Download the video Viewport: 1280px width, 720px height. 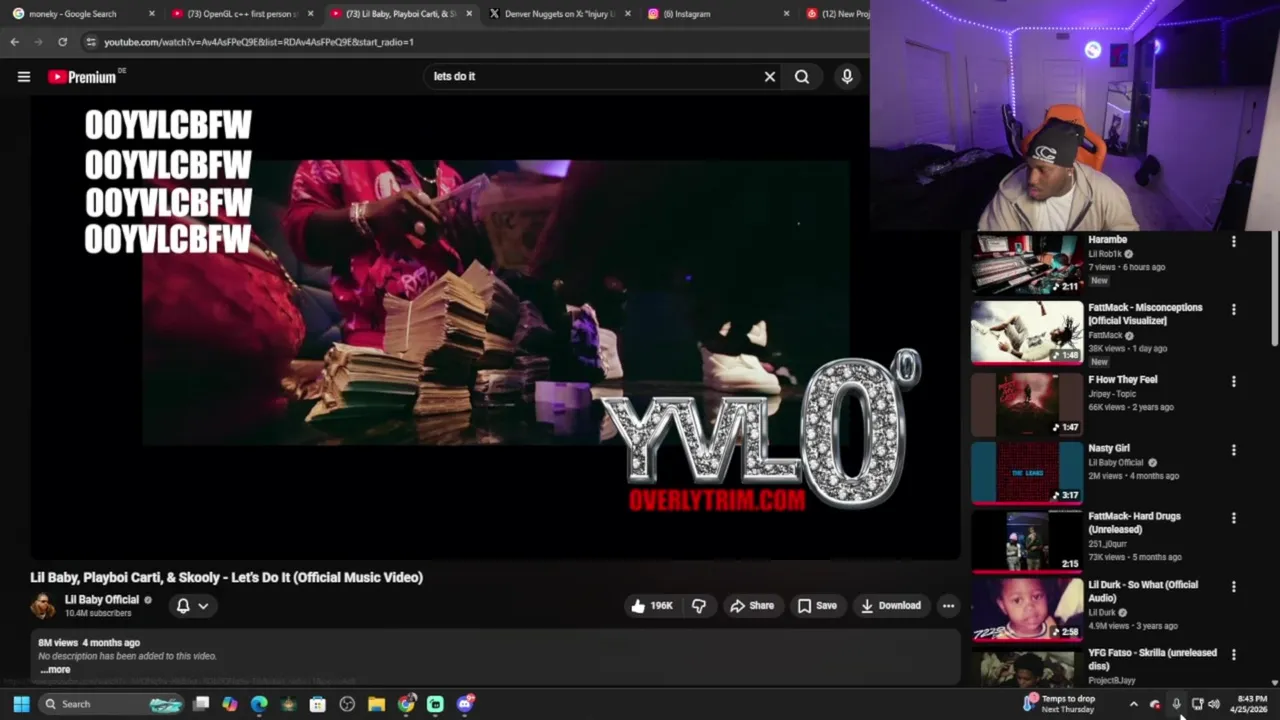click(891, 605)
